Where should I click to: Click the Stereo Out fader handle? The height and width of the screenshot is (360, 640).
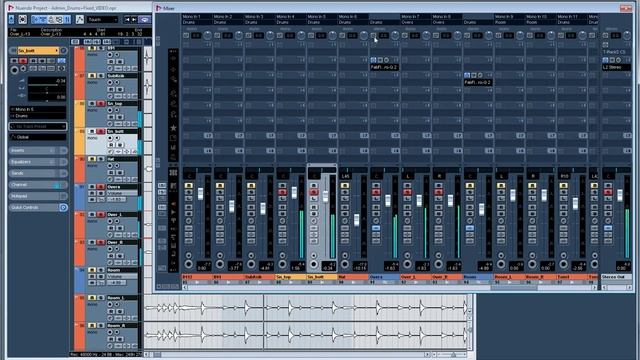pos(620,196)
